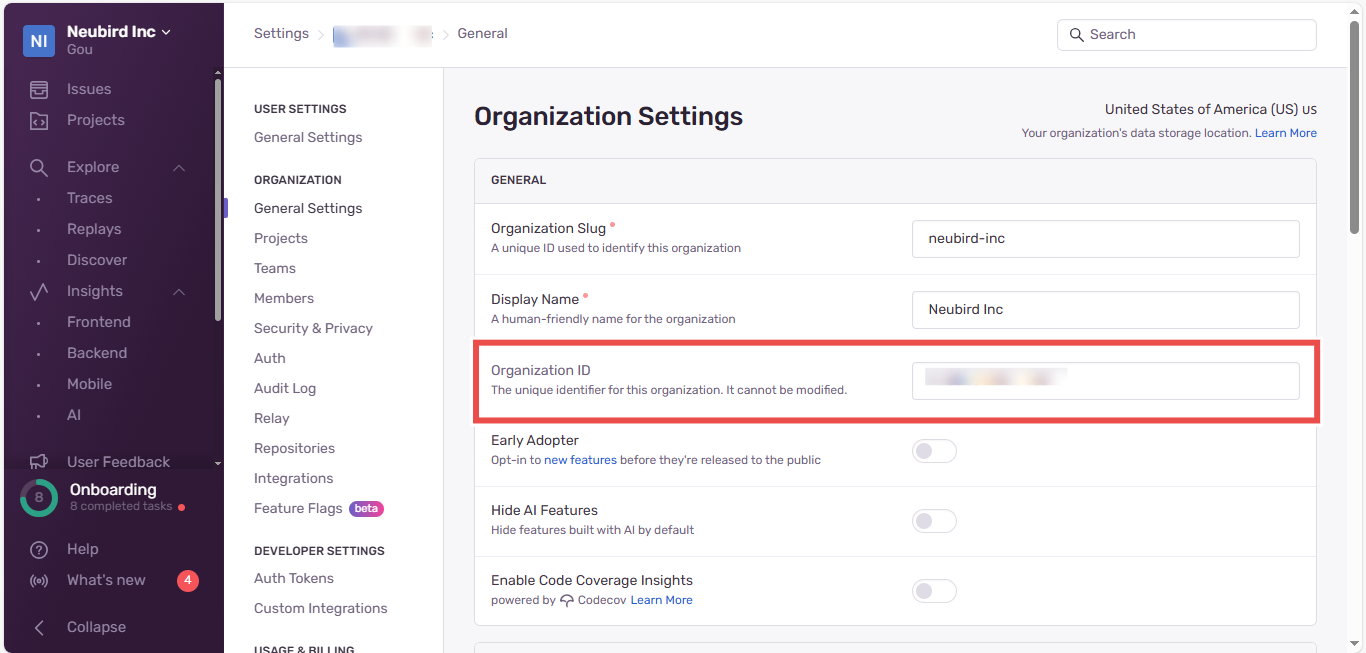Edit the Organization Slug input field

coord(1105,238)
